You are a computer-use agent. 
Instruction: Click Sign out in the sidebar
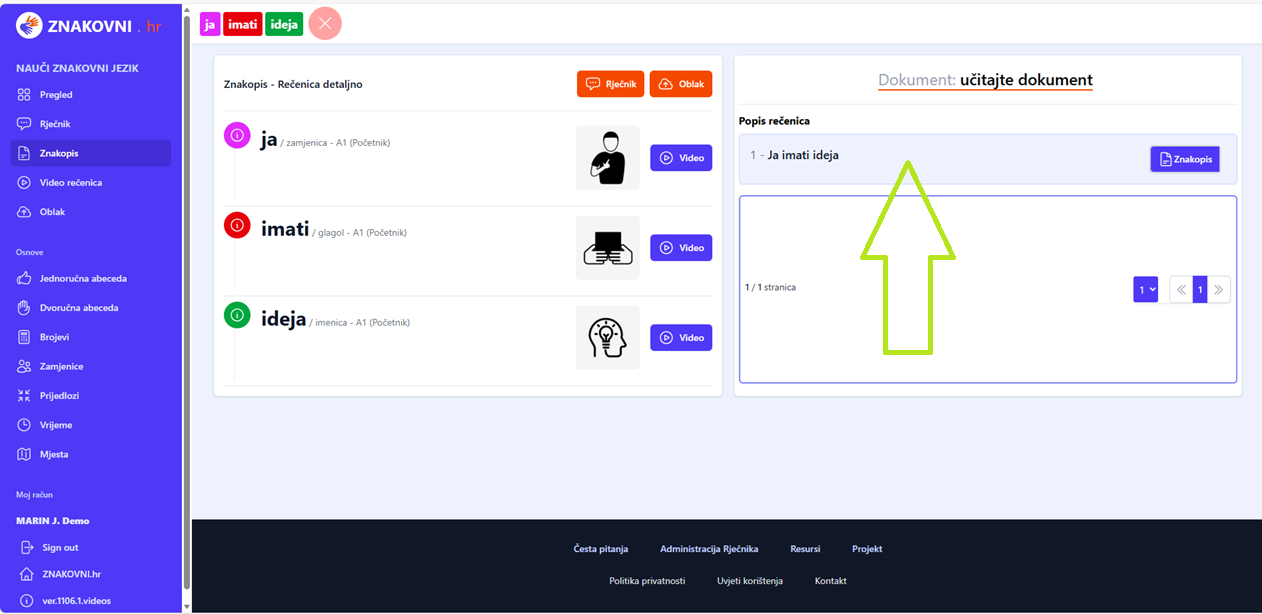tap(59, 548)
